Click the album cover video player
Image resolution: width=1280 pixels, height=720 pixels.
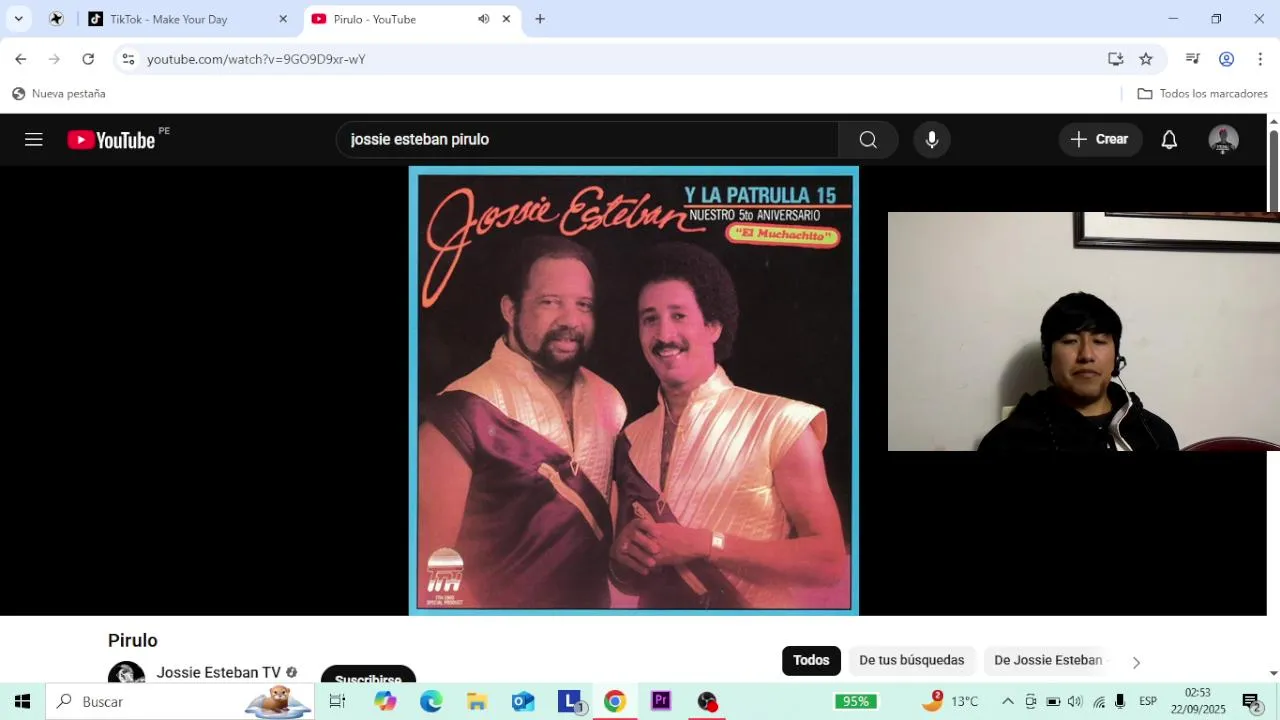[x=634, y=391]
